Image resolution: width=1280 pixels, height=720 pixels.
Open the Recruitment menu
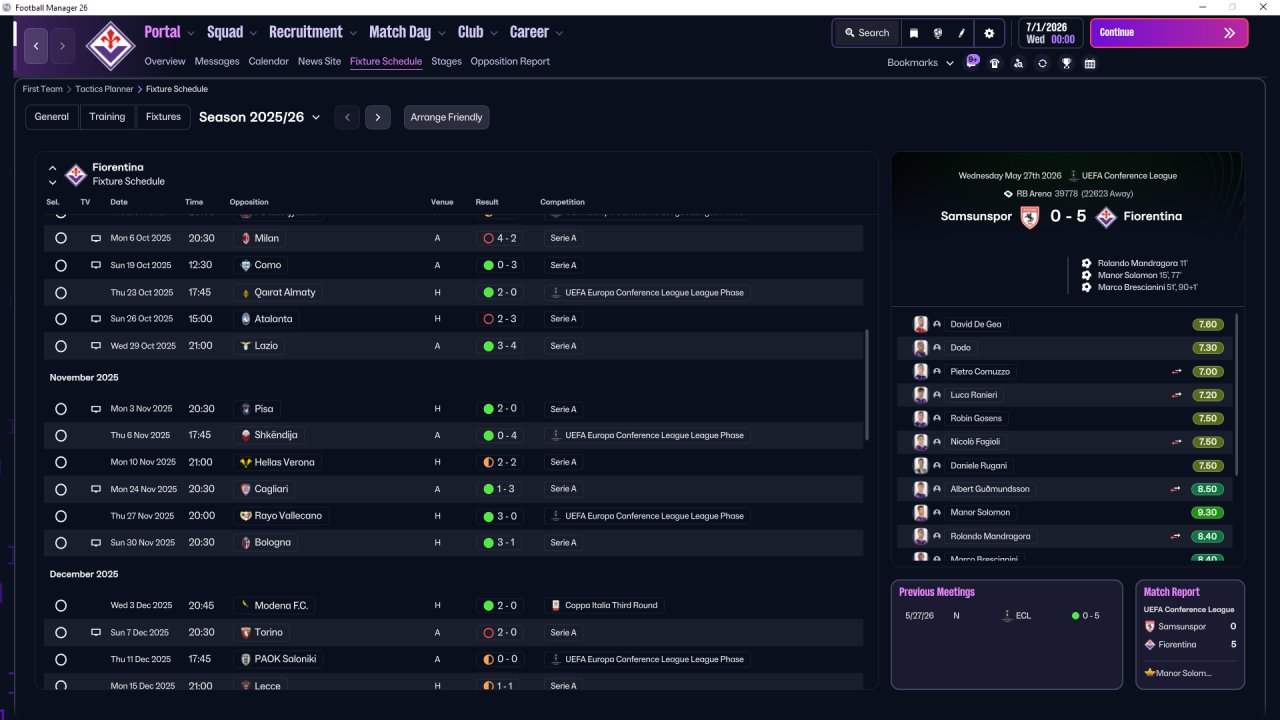pos(312,32)
